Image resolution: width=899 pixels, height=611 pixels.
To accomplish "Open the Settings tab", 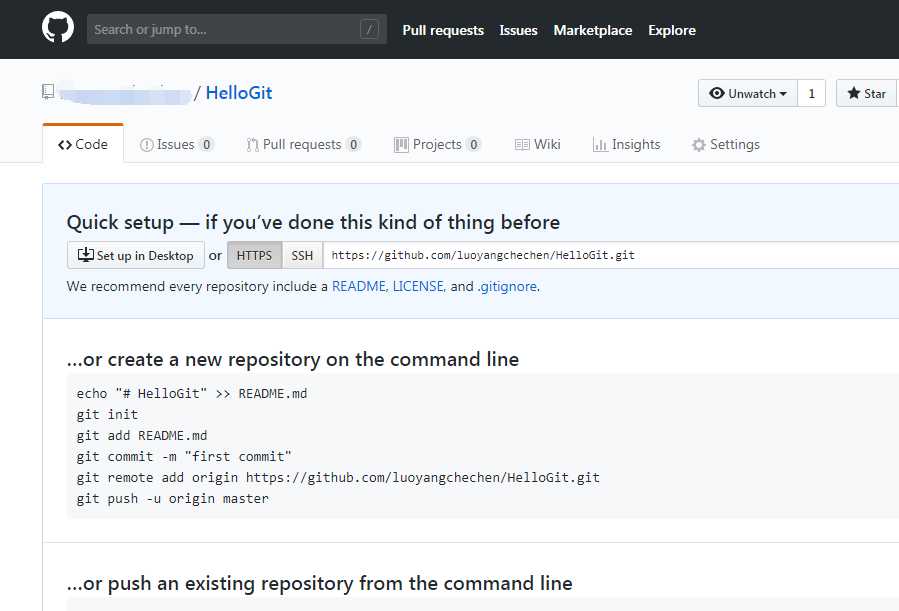I will coord(725,144).
